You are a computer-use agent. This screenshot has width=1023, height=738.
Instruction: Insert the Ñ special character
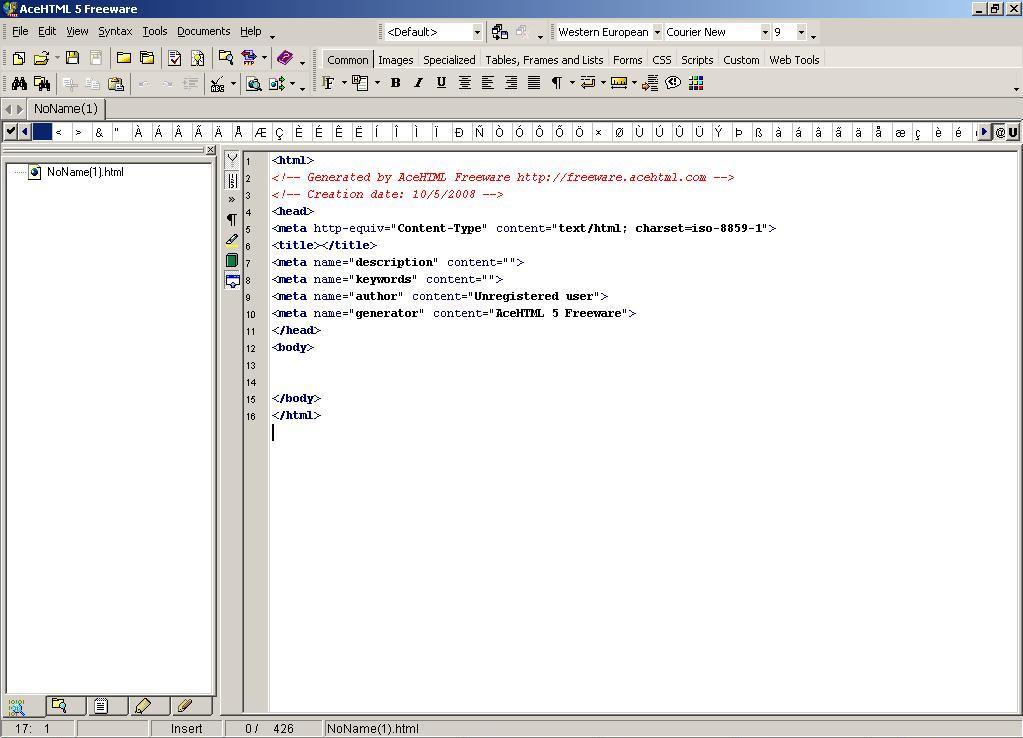pos(480,132)
